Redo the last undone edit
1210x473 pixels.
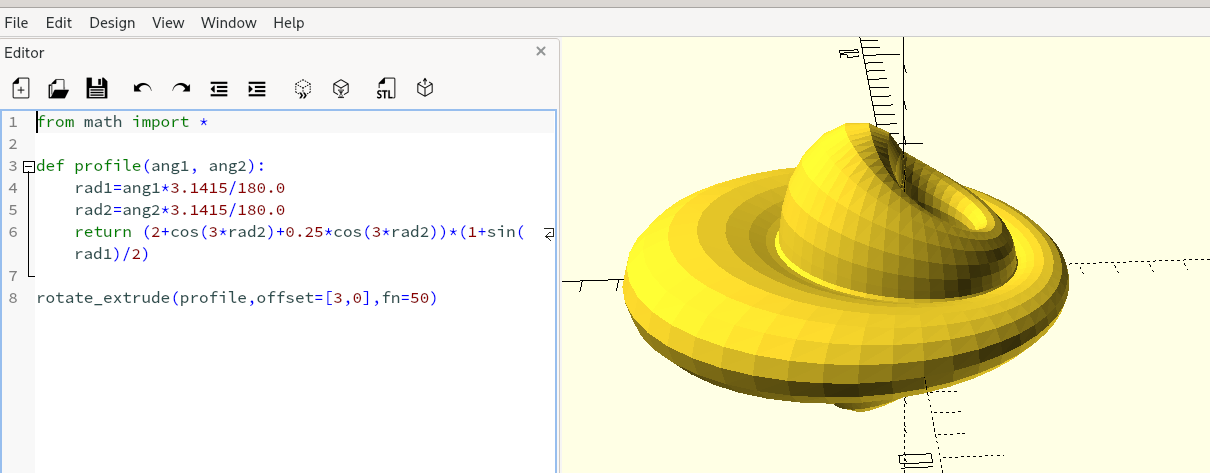click(x=181, y=89)
